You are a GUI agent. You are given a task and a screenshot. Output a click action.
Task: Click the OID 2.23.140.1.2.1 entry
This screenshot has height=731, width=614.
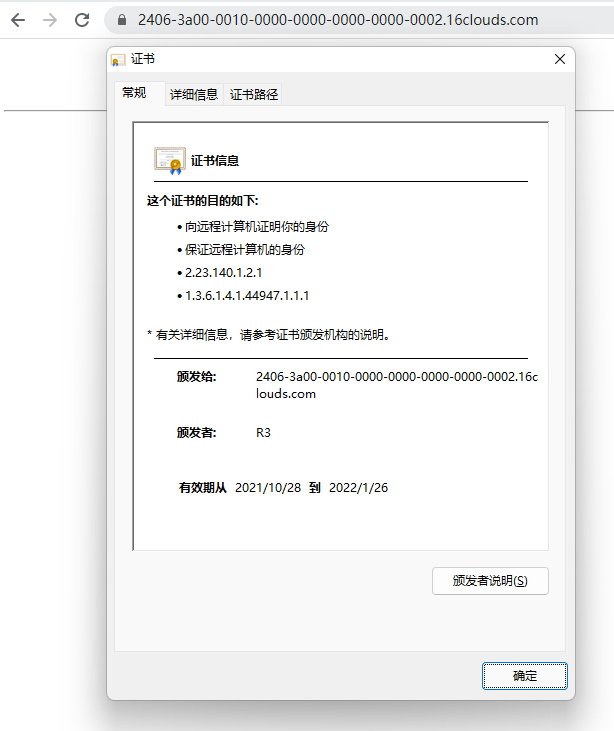point(223,273)
